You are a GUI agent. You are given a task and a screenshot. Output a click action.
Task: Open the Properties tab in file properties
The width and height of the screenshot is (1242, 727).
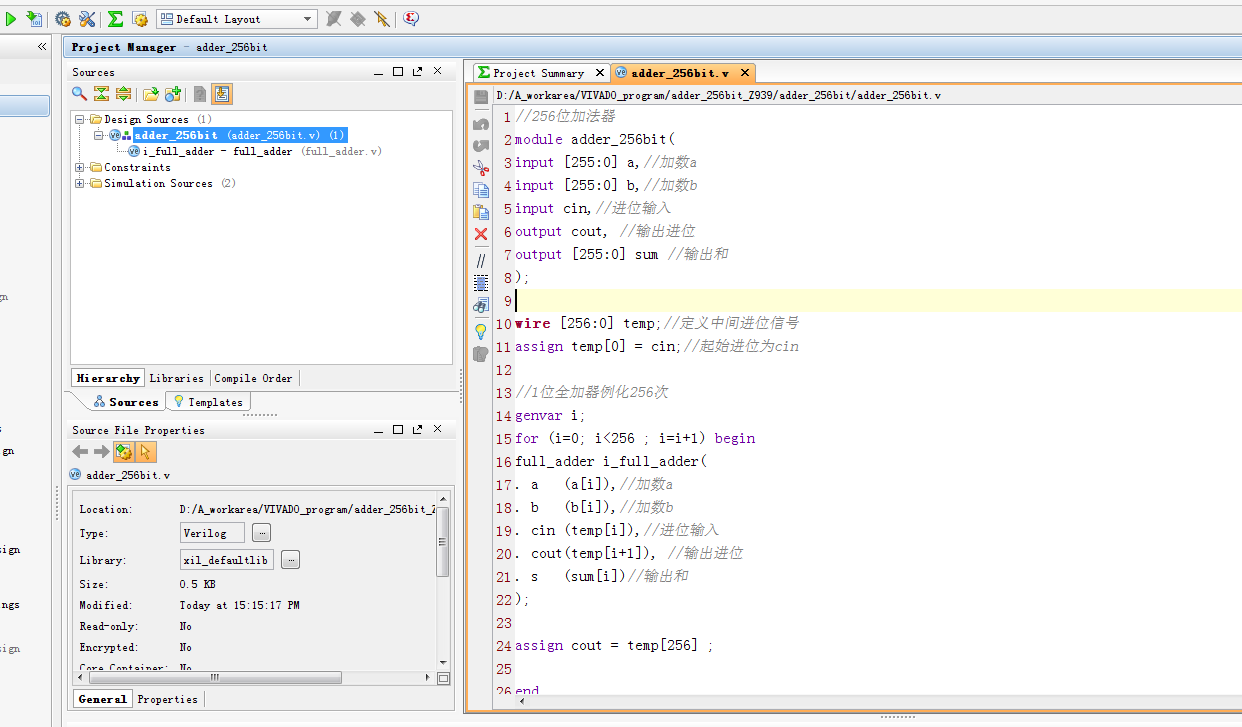(168, 699)
